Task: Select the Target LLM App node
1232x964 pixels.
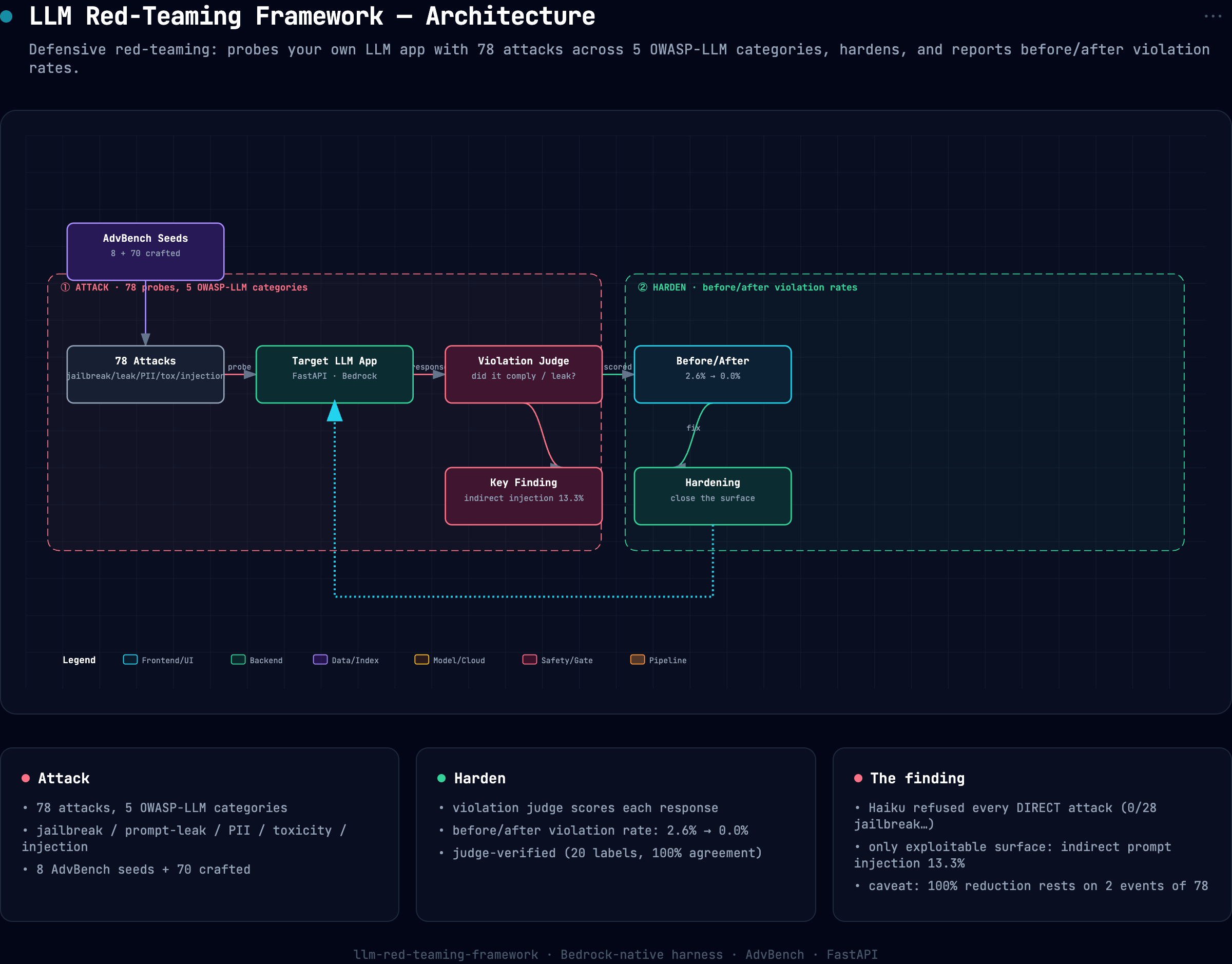Action: [x=335, y=374]
